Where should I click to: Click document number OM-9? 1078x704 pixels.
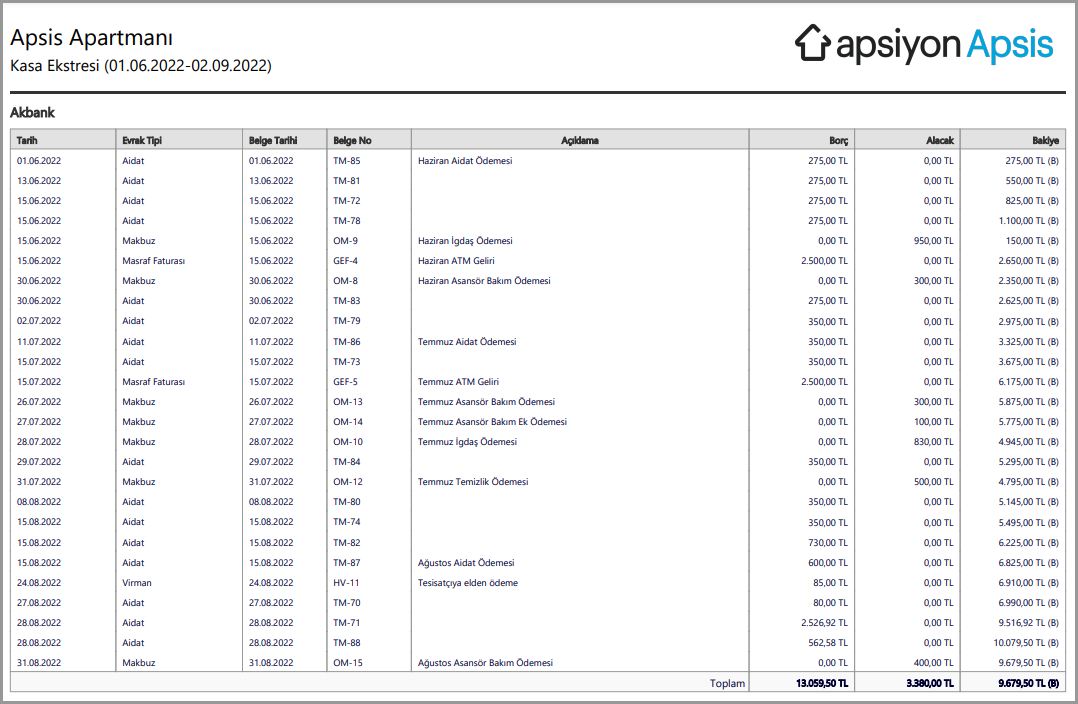[345, 241]
